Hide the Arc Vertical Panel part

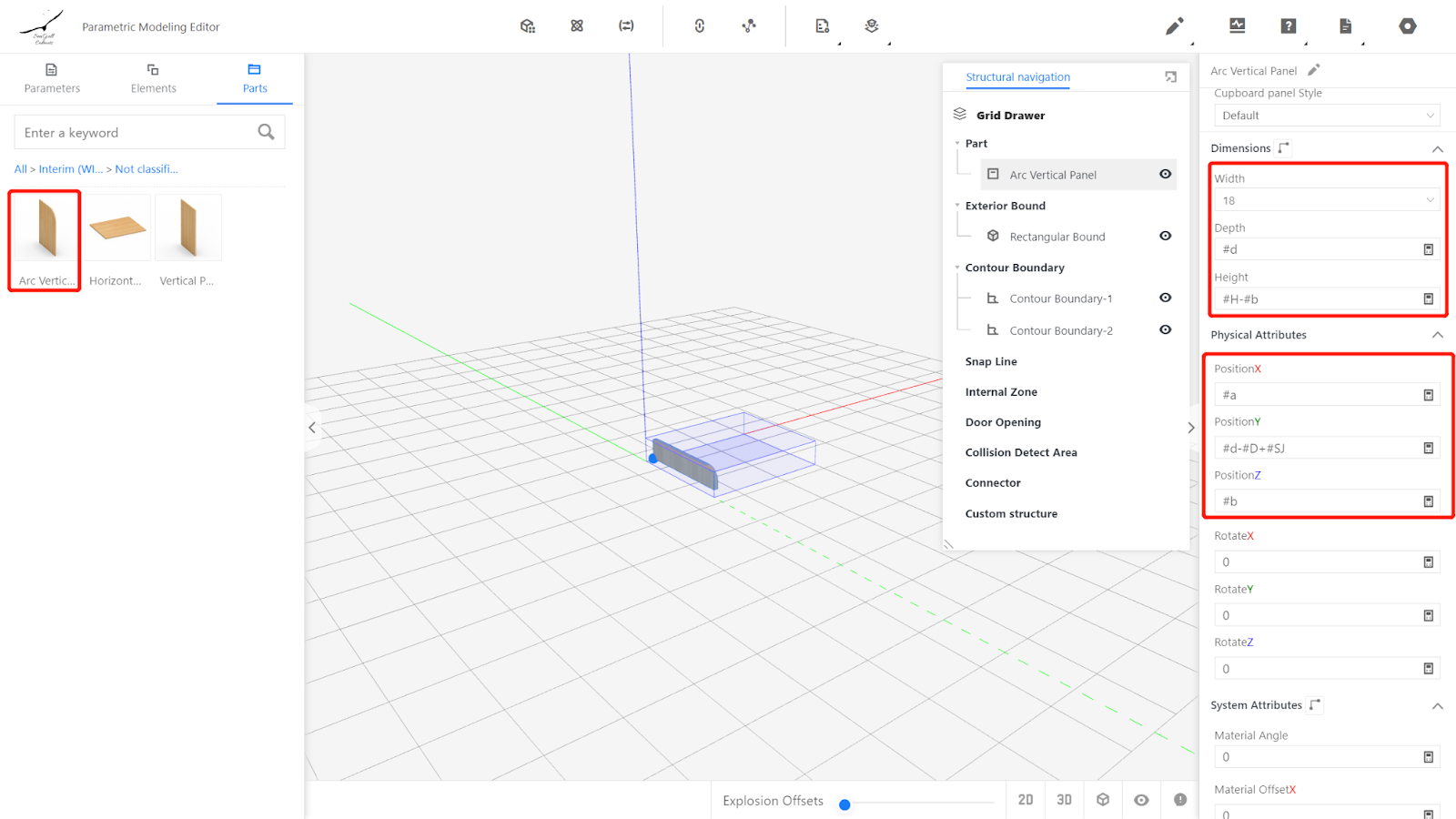coord(1165,174)
